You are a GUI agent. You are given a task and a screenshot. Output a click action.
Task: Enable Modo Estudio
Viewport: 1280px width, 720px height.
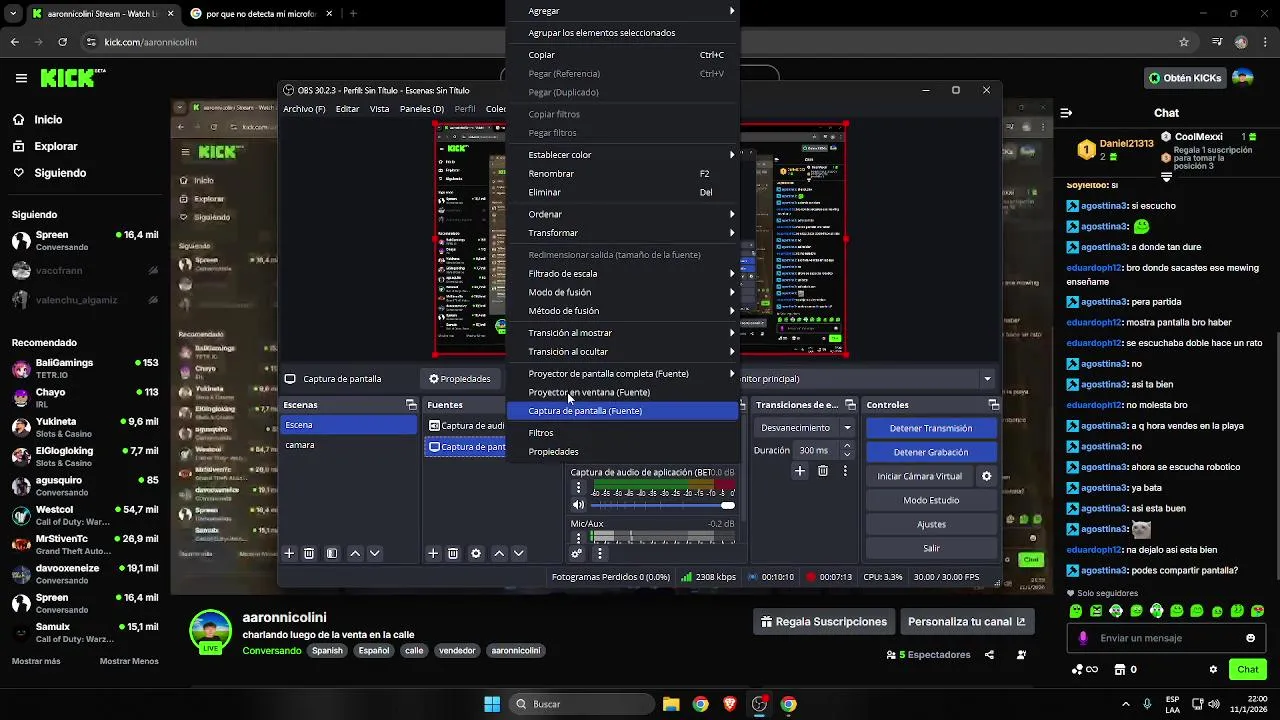[x=931, y=500]
